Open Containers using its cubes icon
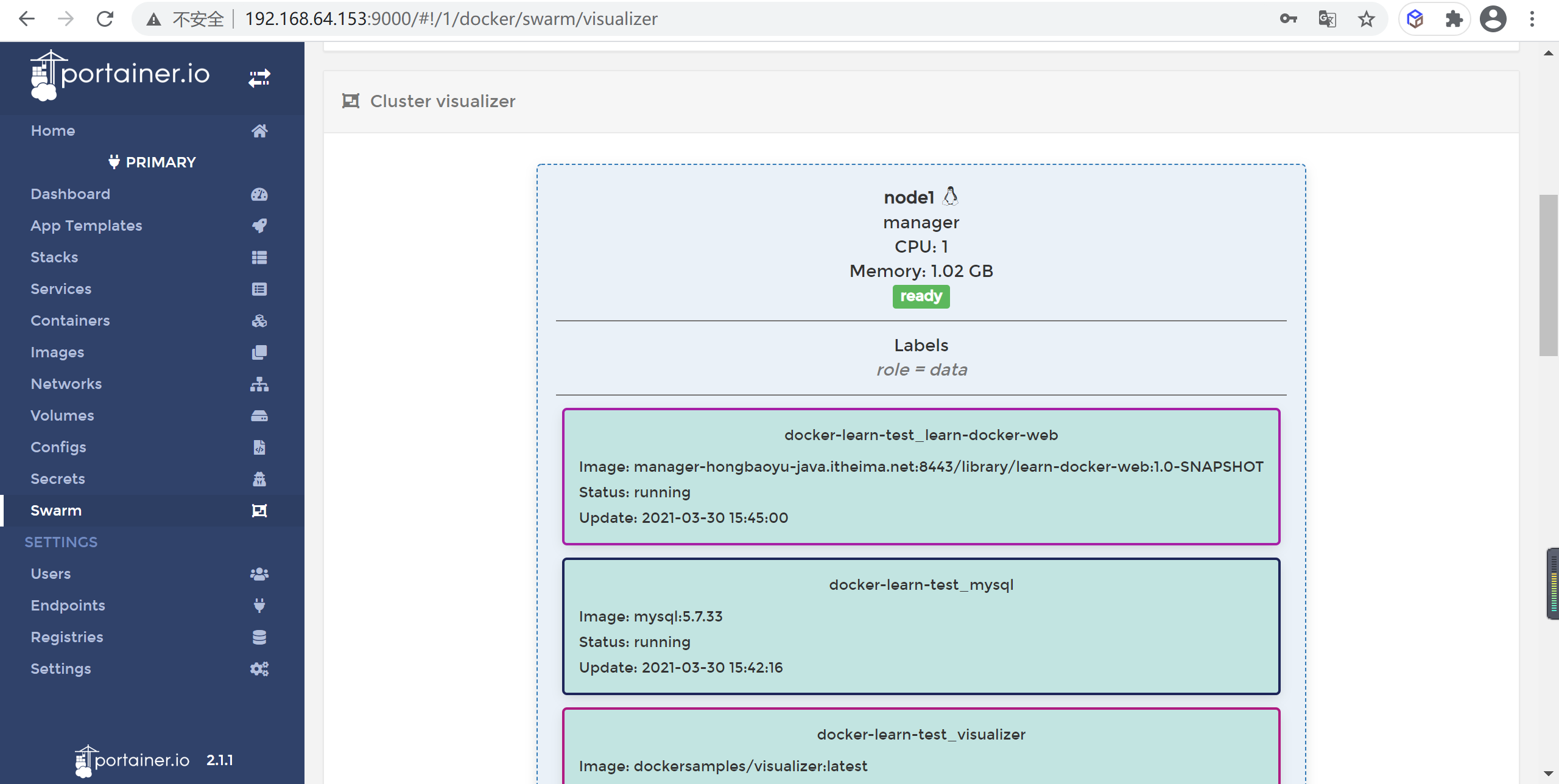This screenshot has height=784, width=1559. pyautogui.click(x=260, y=320)
